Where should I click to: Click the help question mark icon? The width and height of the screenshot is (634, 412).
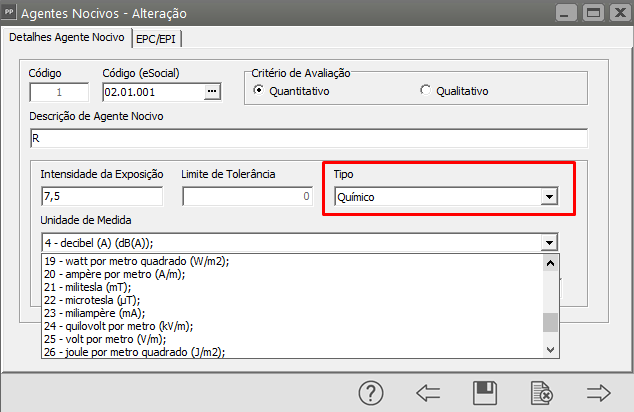[371, 393]
